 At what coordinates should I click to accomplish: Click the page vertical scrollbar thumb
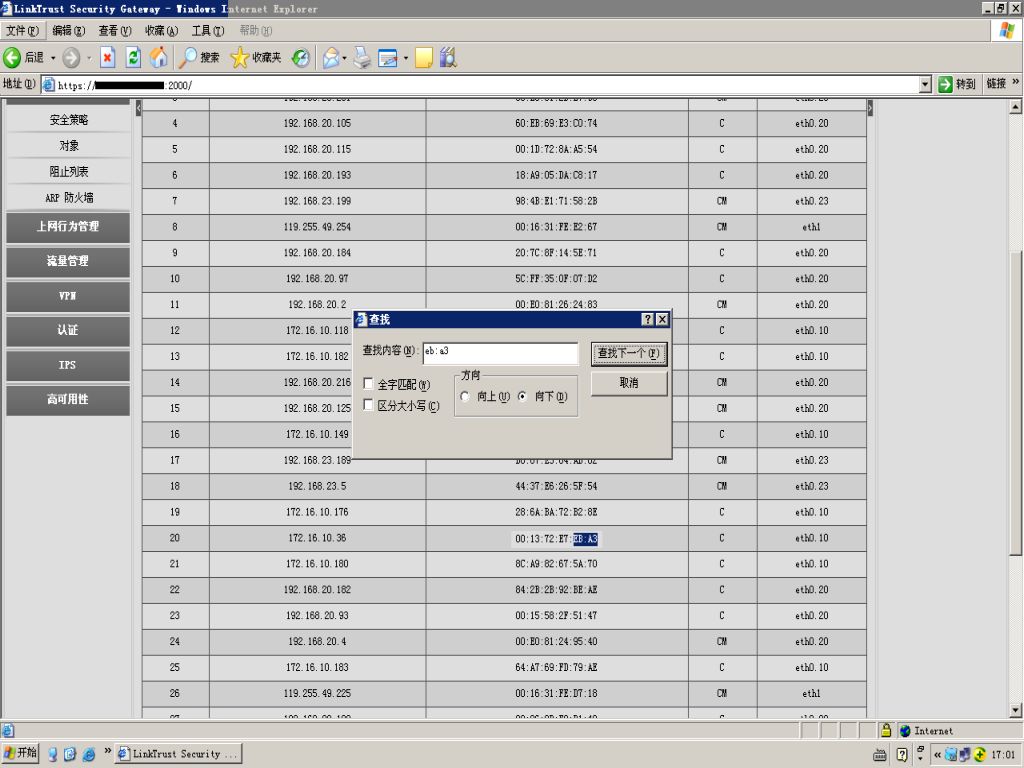(x=1016, y=404)
